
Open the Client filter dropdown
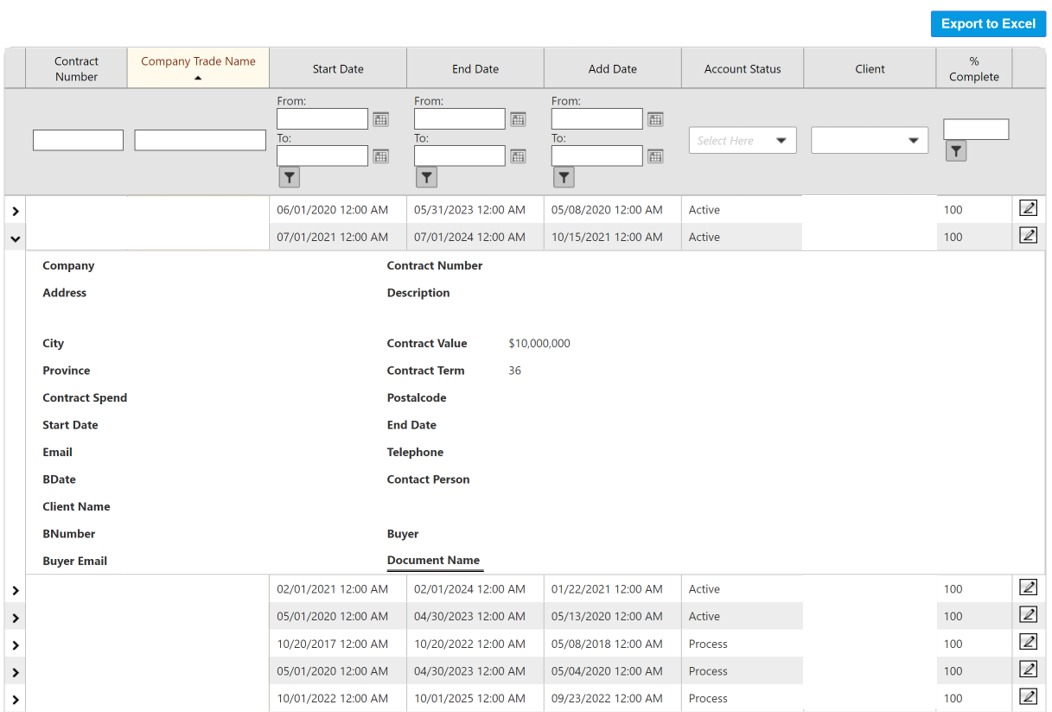click(x=869, y=140)
